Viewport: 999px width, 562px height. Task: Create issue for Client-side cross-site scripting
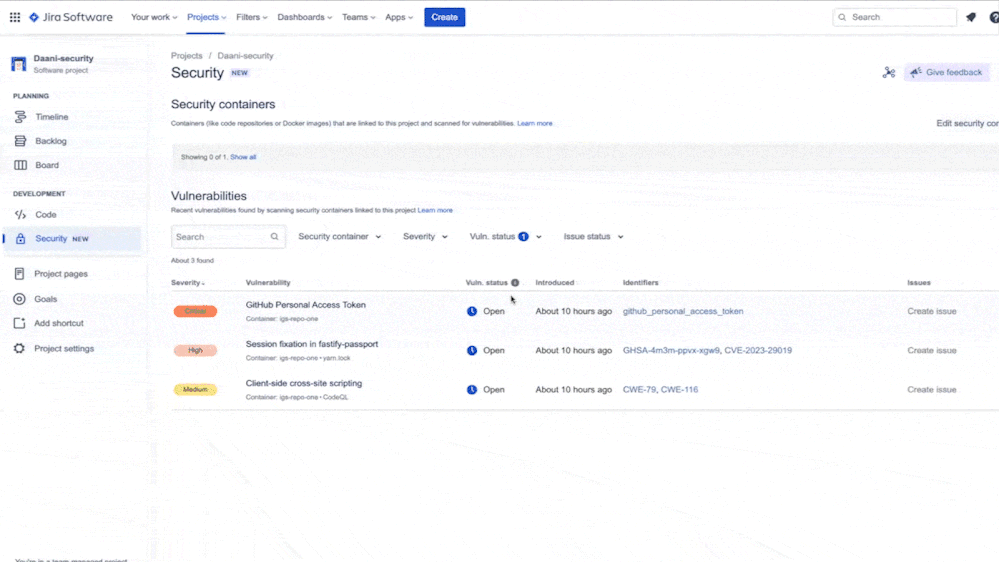pos(931,389)
